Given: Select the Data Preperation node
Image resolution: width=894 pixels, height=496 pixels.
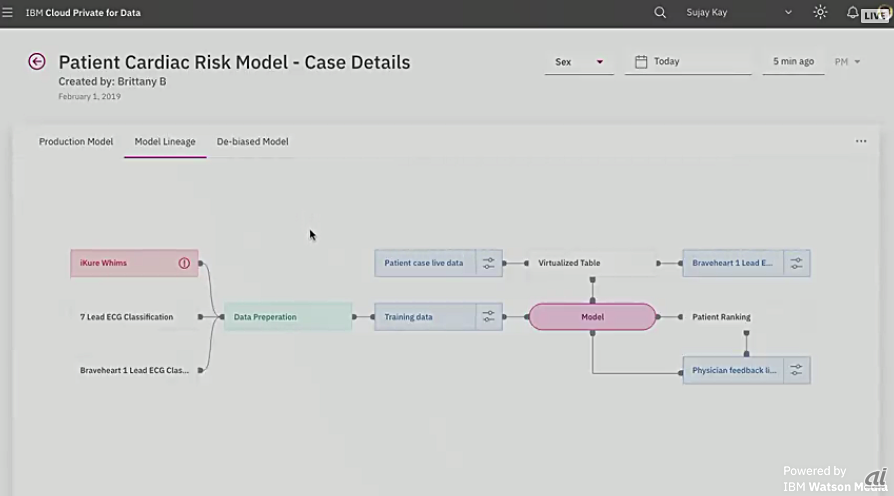Looking at the screenshot, I should [287, 317].
